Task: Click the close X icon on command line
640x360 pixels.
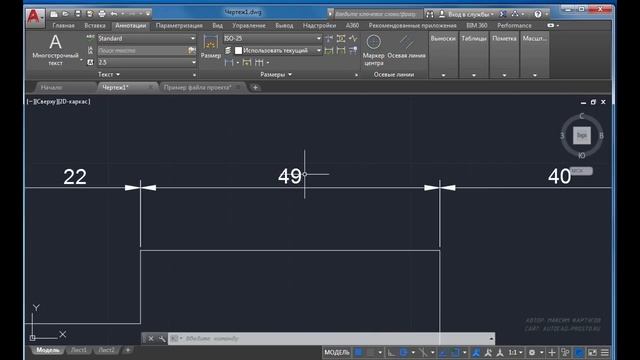Action: click(x=151, y=339)
